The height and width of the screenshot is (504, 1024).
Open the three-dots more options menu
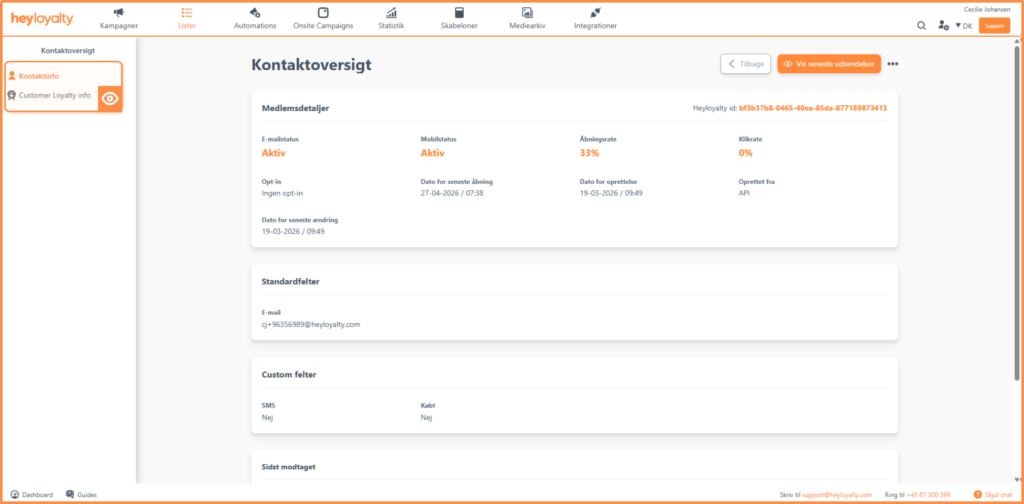pyautogui.click(x=893, y=64)
